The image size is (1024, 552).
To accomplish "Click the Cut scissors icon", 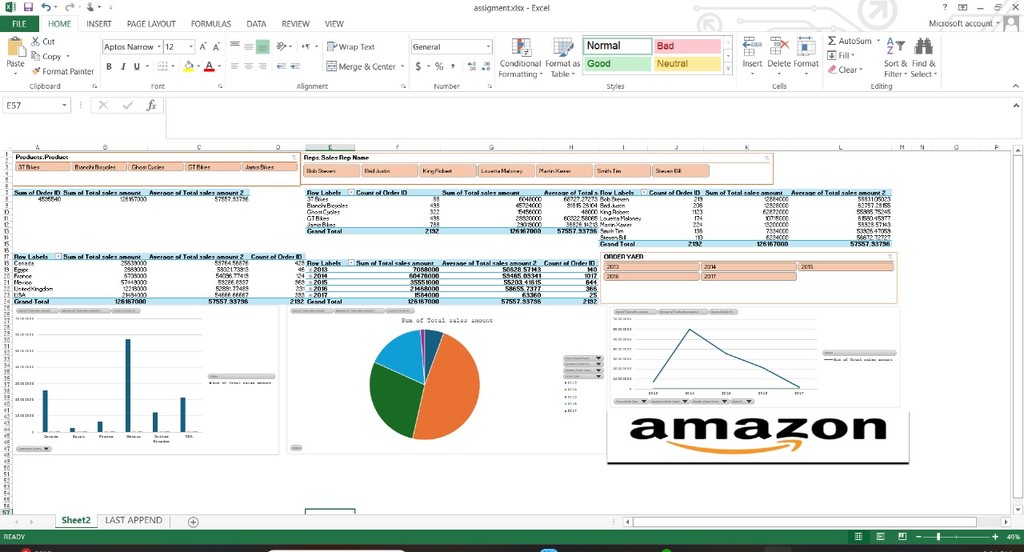I will coord(35,41).
